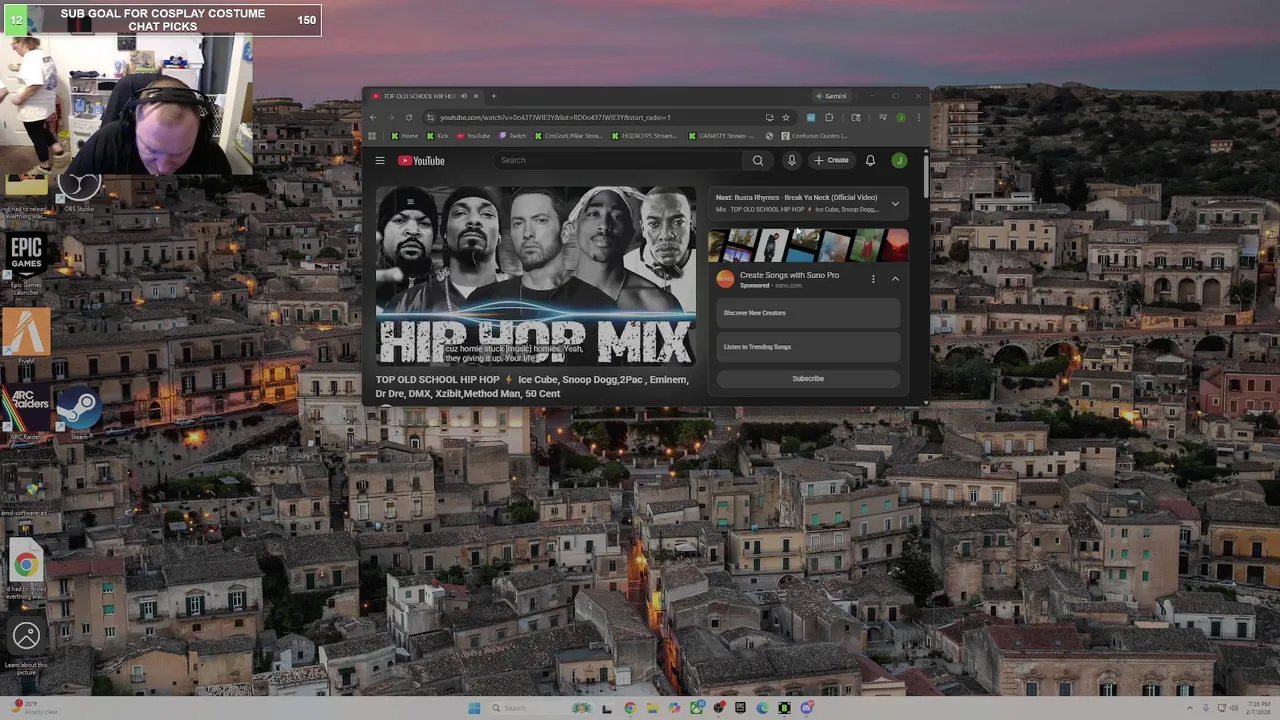Open the CrisGodOfWar Stream bookmark
This screenshot has height=720, width=1280.
pyautogui.click(x=569, y=136)
